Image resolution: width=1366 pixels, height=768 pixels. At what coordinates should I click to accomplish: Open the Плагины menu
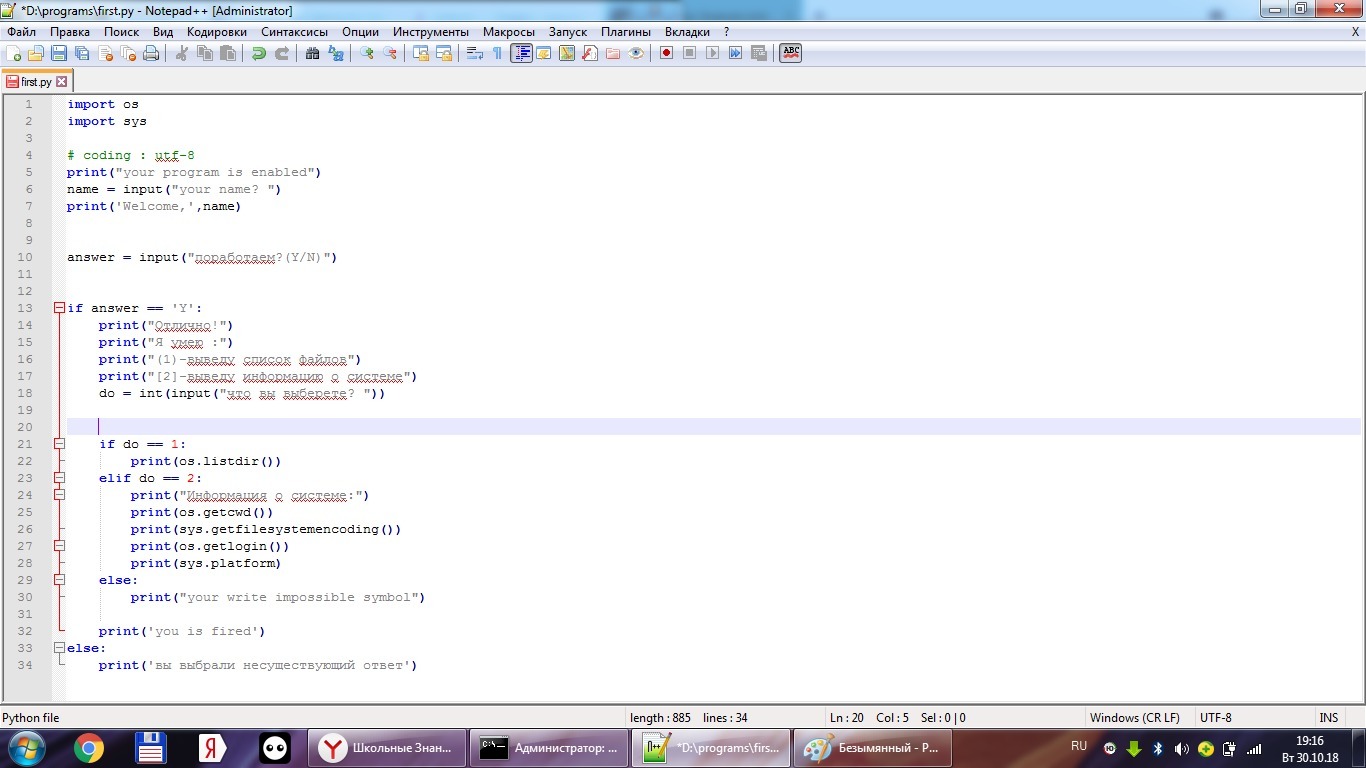(626, 32)
